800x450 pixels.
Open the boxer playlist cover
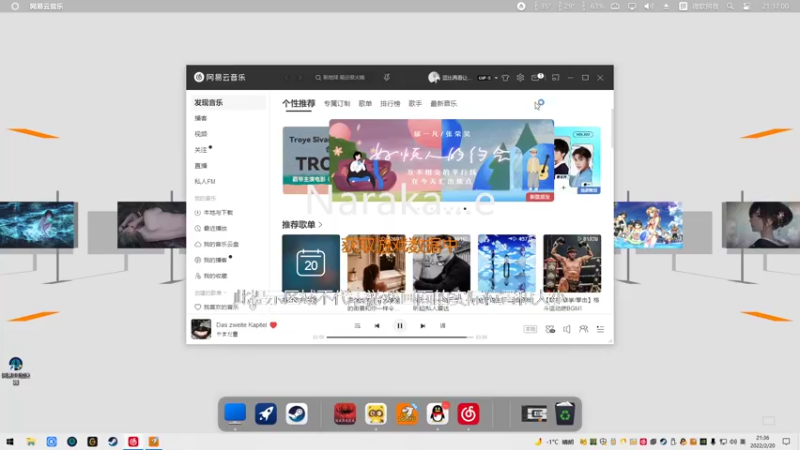(x=572, y=263)
